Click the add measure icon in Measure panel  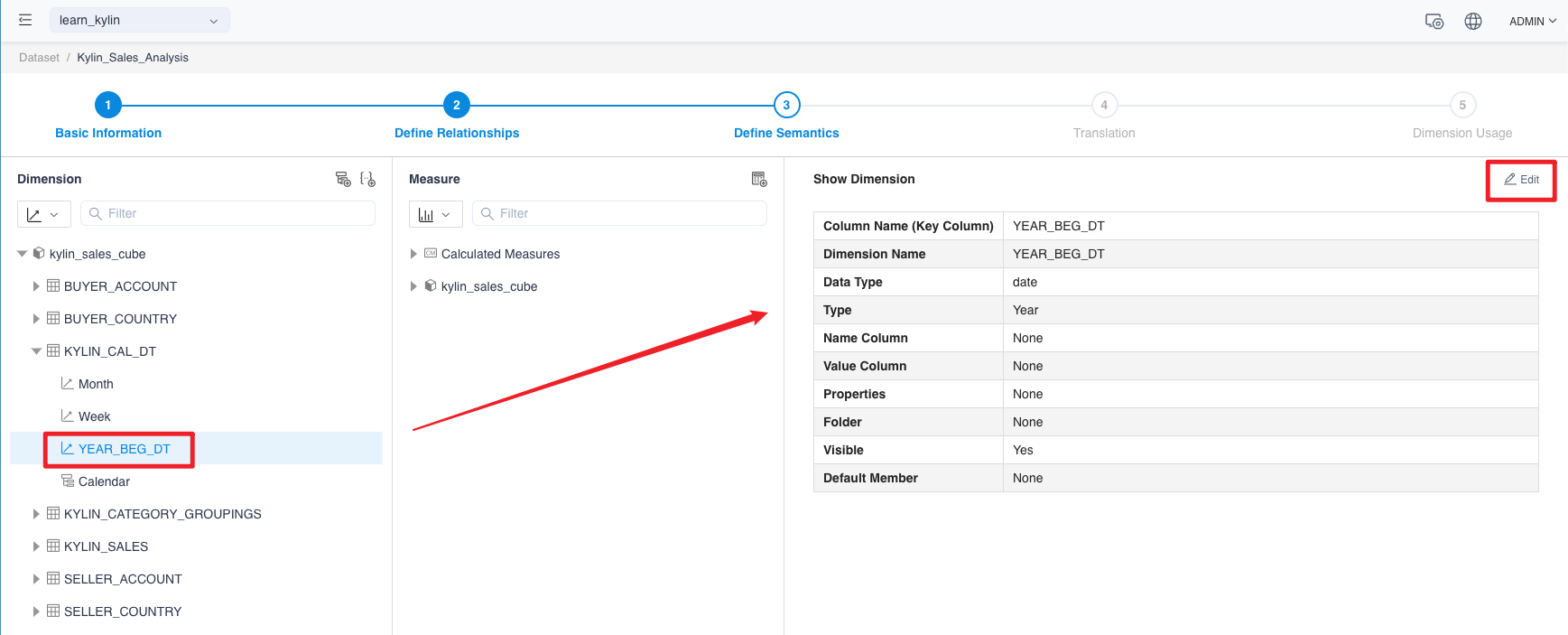tap(759, 179)
